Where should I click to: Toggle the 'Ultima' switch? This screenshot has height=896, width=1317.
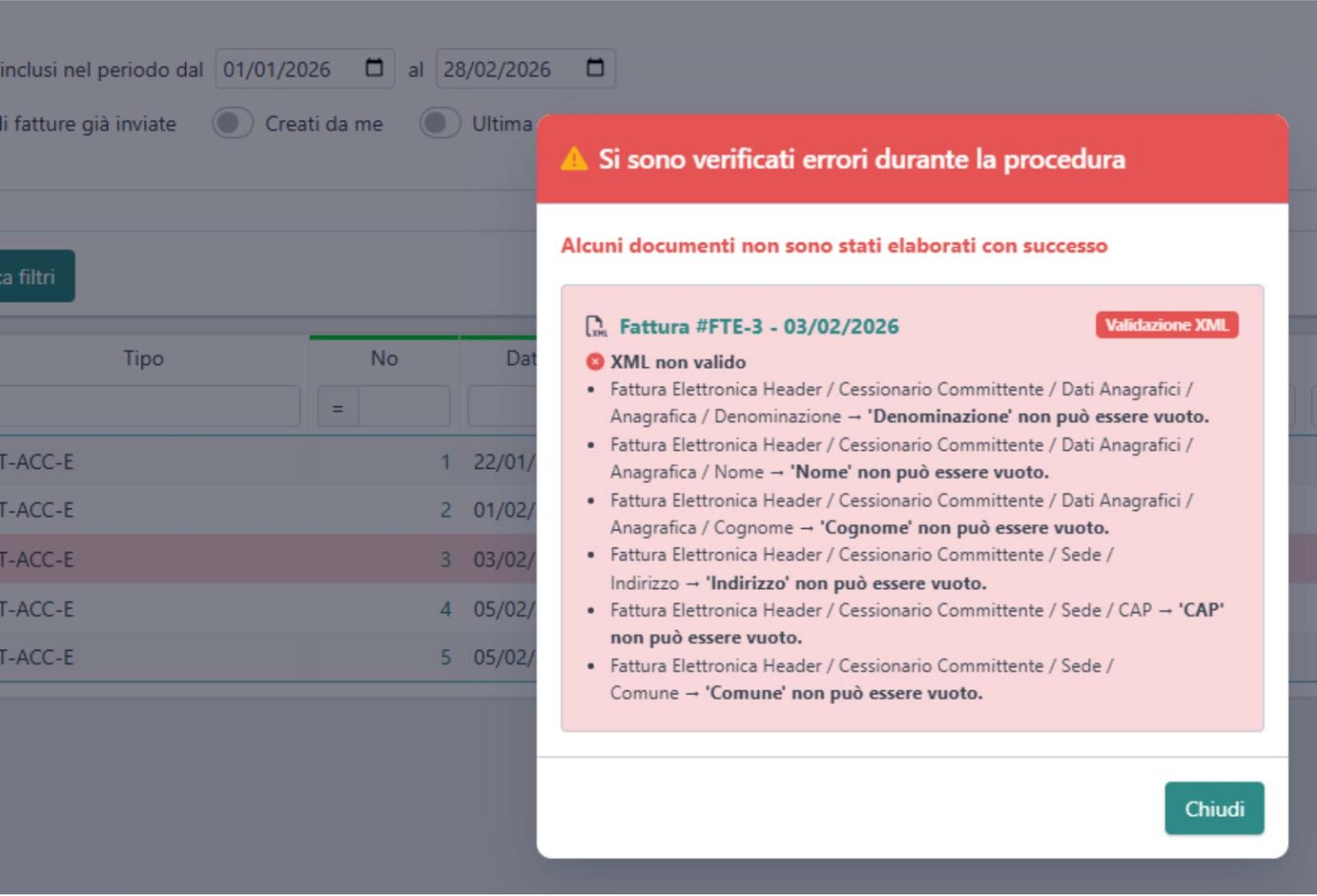[440, 123]
